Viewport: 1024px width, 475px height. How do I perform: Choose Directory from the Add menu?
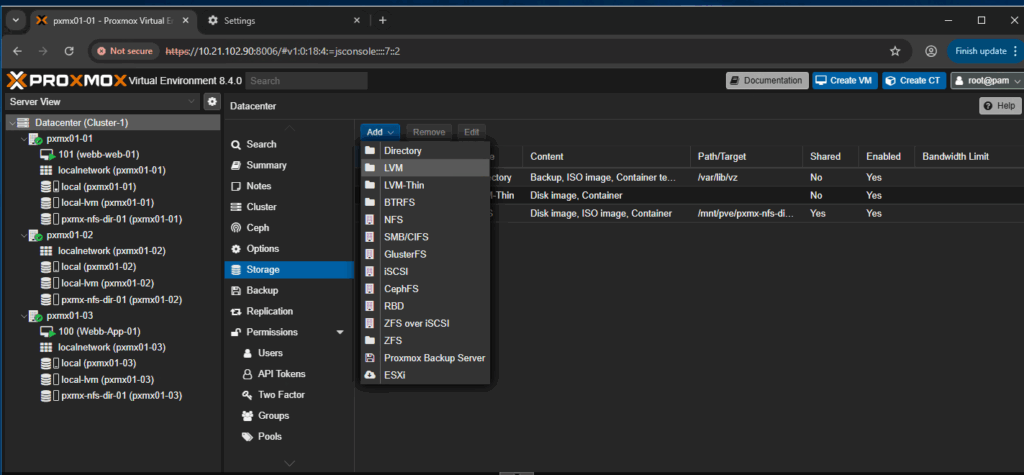point(425,151)
